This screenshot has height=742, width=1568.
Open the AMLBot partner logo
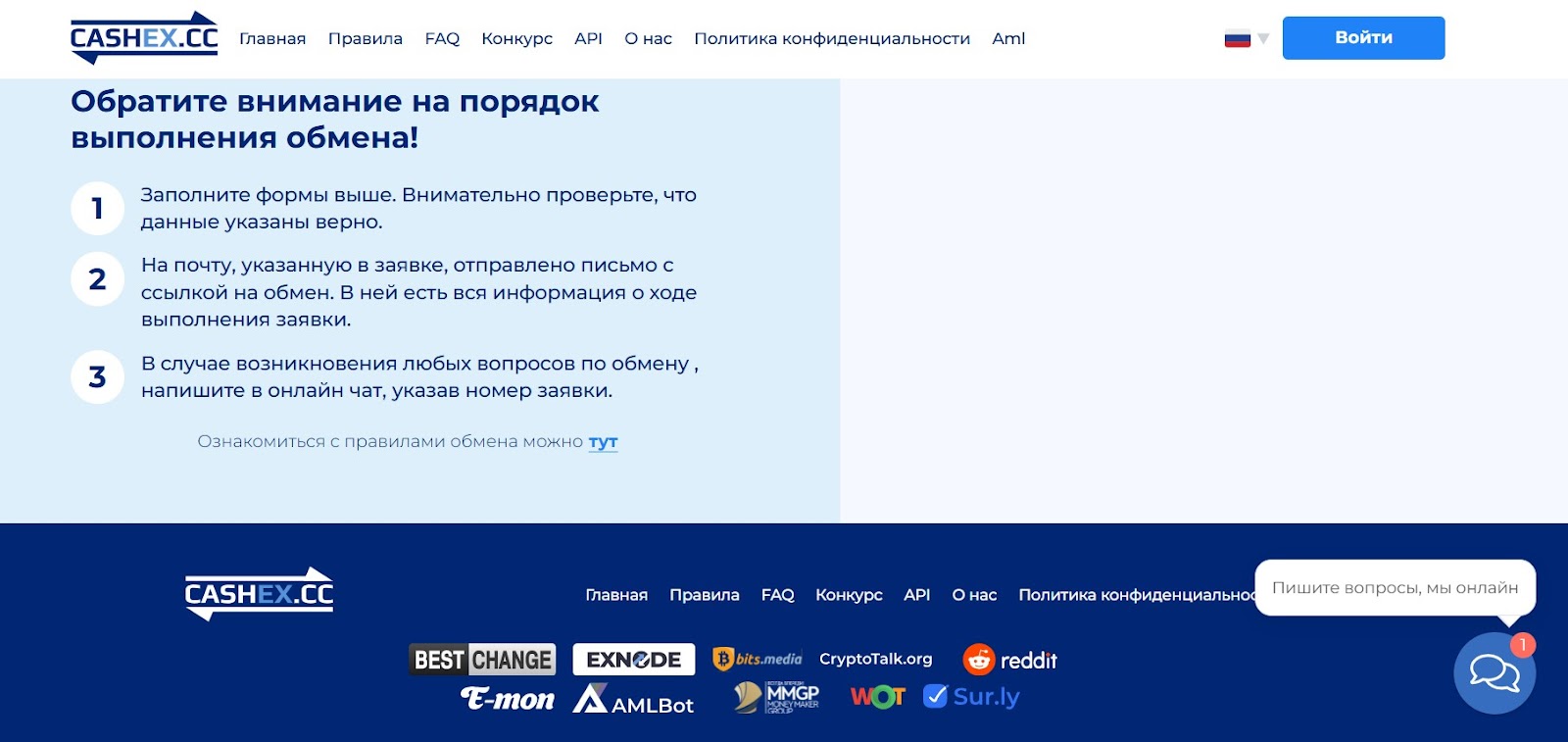click(x=634, y=699)
